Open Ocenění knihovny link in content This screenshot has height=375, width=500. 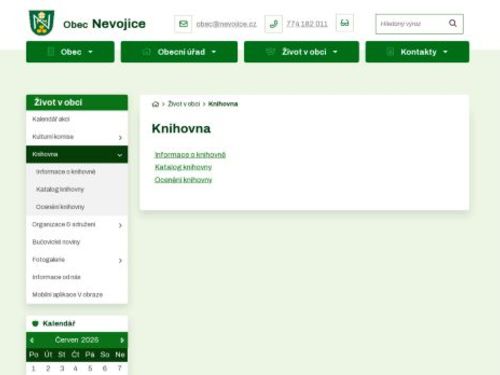tap(183, 180)
